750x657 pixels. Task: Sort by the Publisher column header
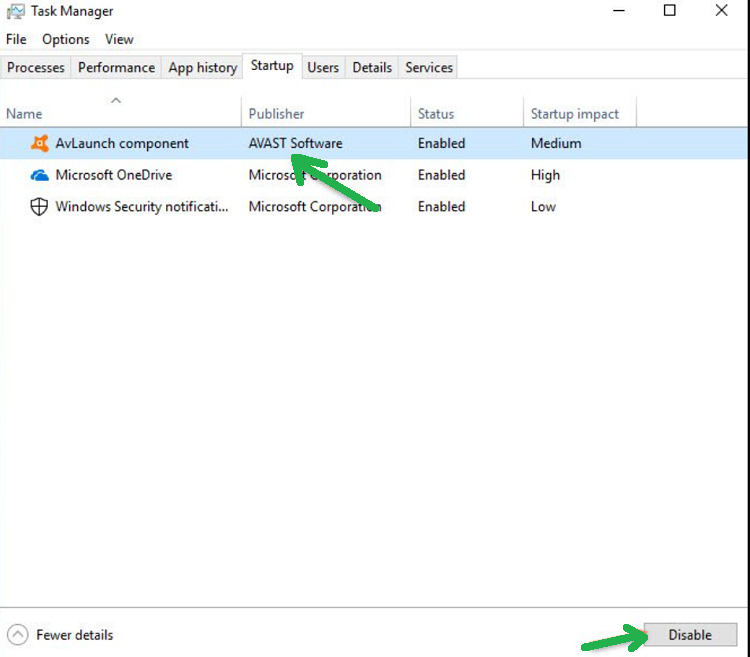277,114
